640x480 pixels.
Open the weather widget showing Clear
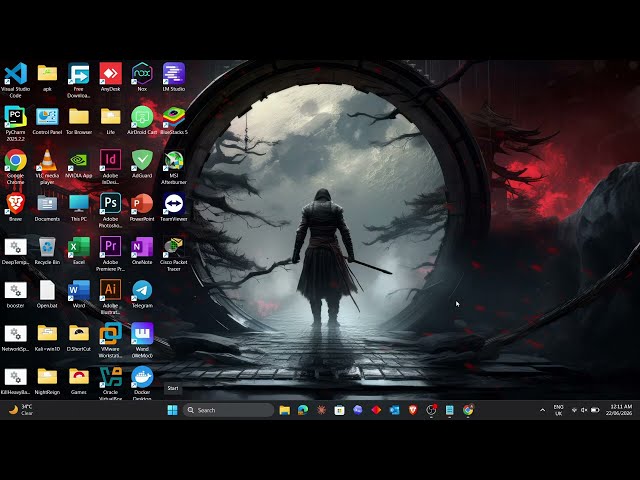click(x=20, y=410)
